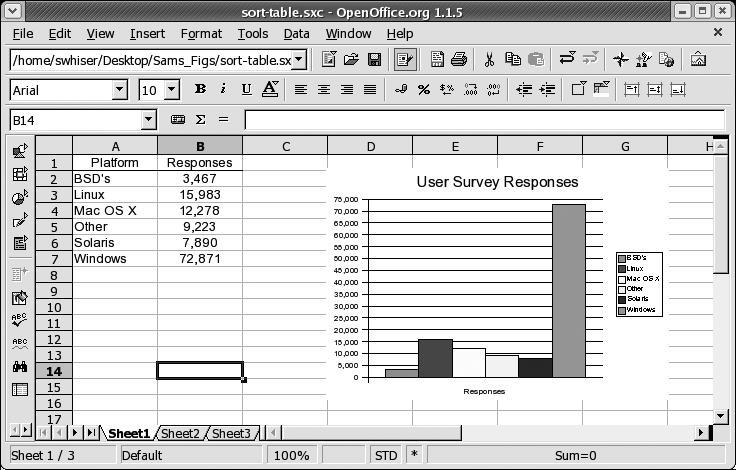The width and height of the screenshot is (736, 470).
Task: Click the Linux legend swatch in chart
Action: coord(622,269)
